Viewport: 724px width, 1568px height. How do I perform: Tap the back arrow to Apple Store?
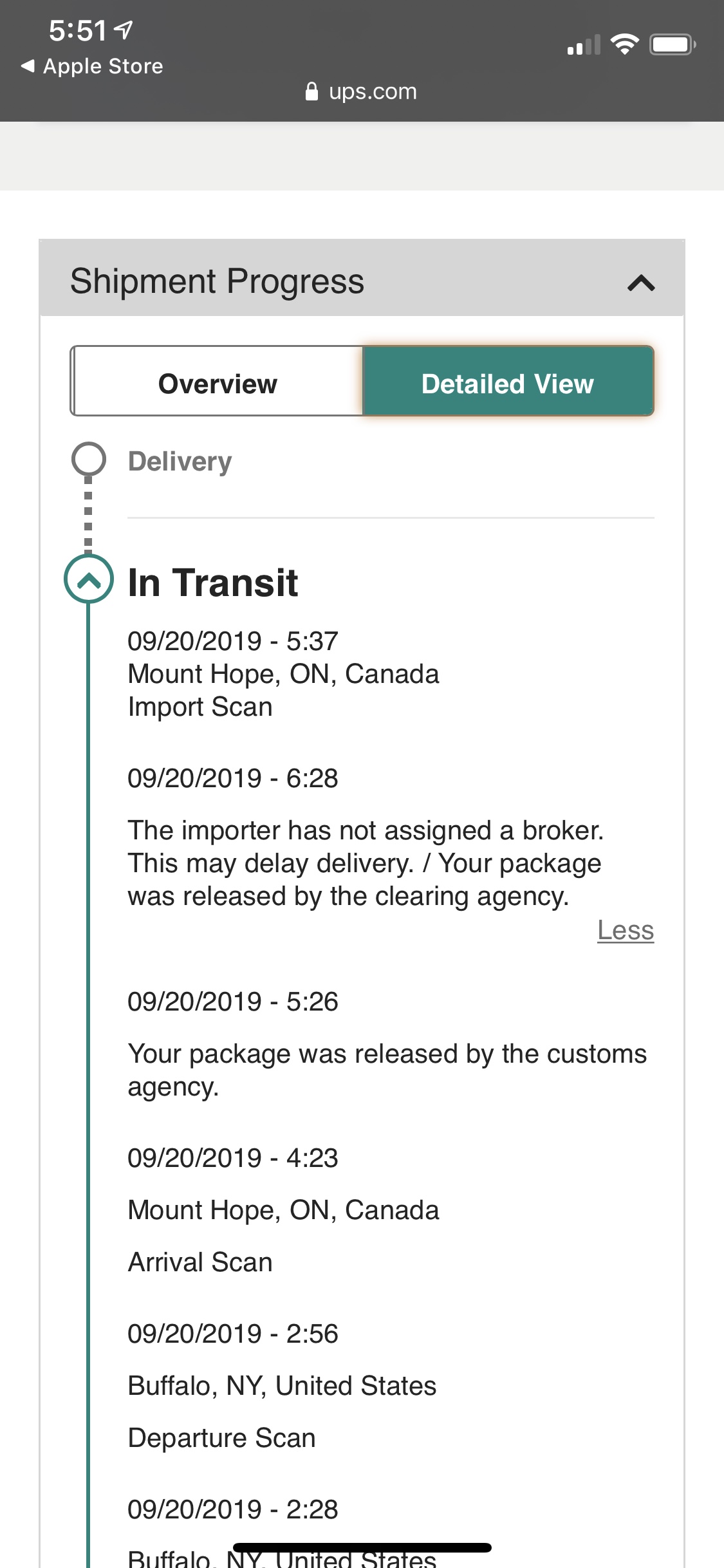coord(28,66)
